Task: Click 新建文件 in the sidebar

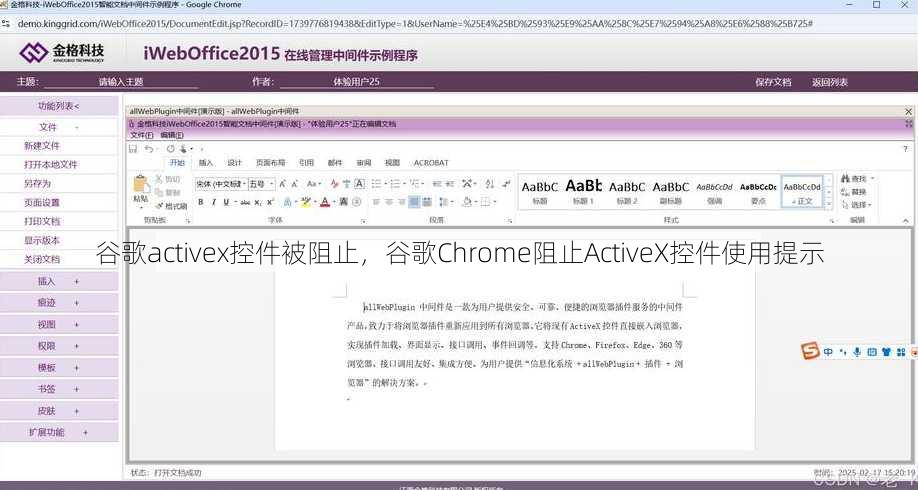Action: point(42,146)
